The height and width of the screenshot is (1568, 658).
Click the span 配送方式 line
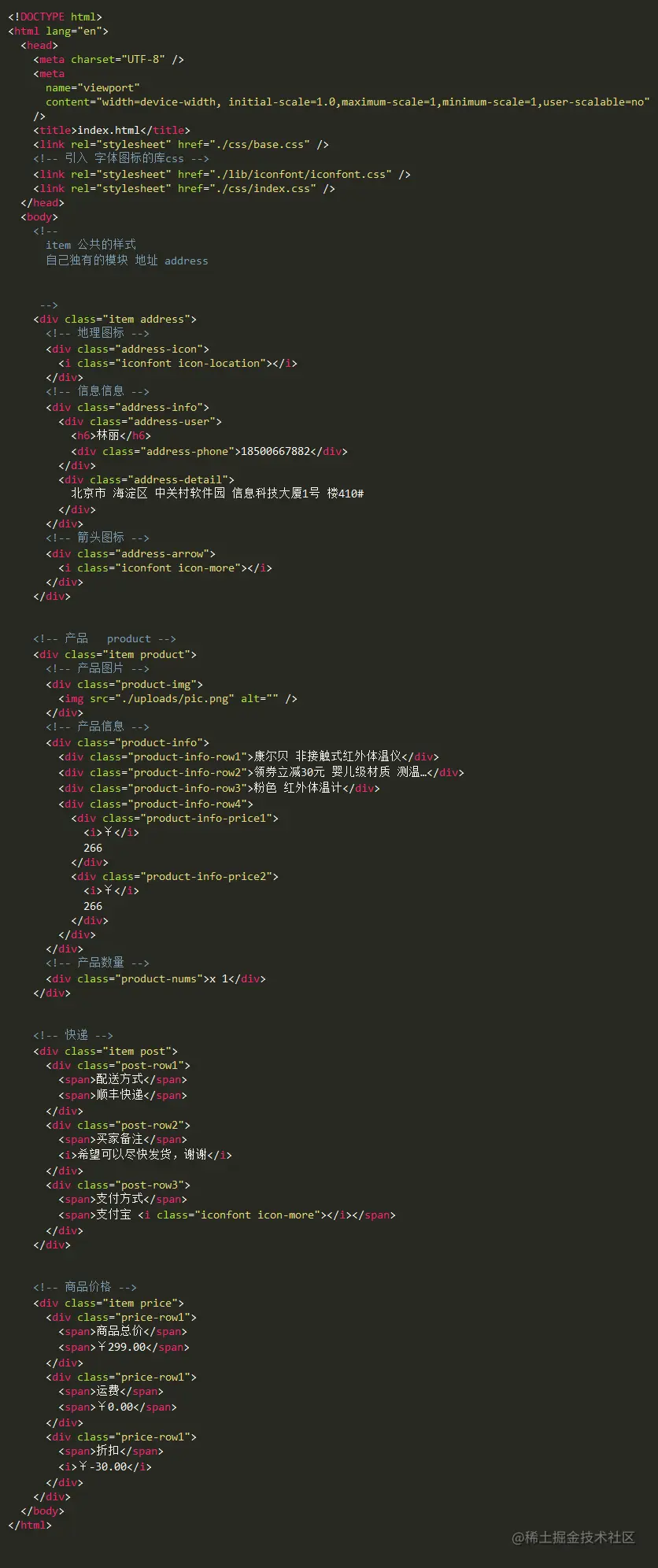[x=123, y=1079]
